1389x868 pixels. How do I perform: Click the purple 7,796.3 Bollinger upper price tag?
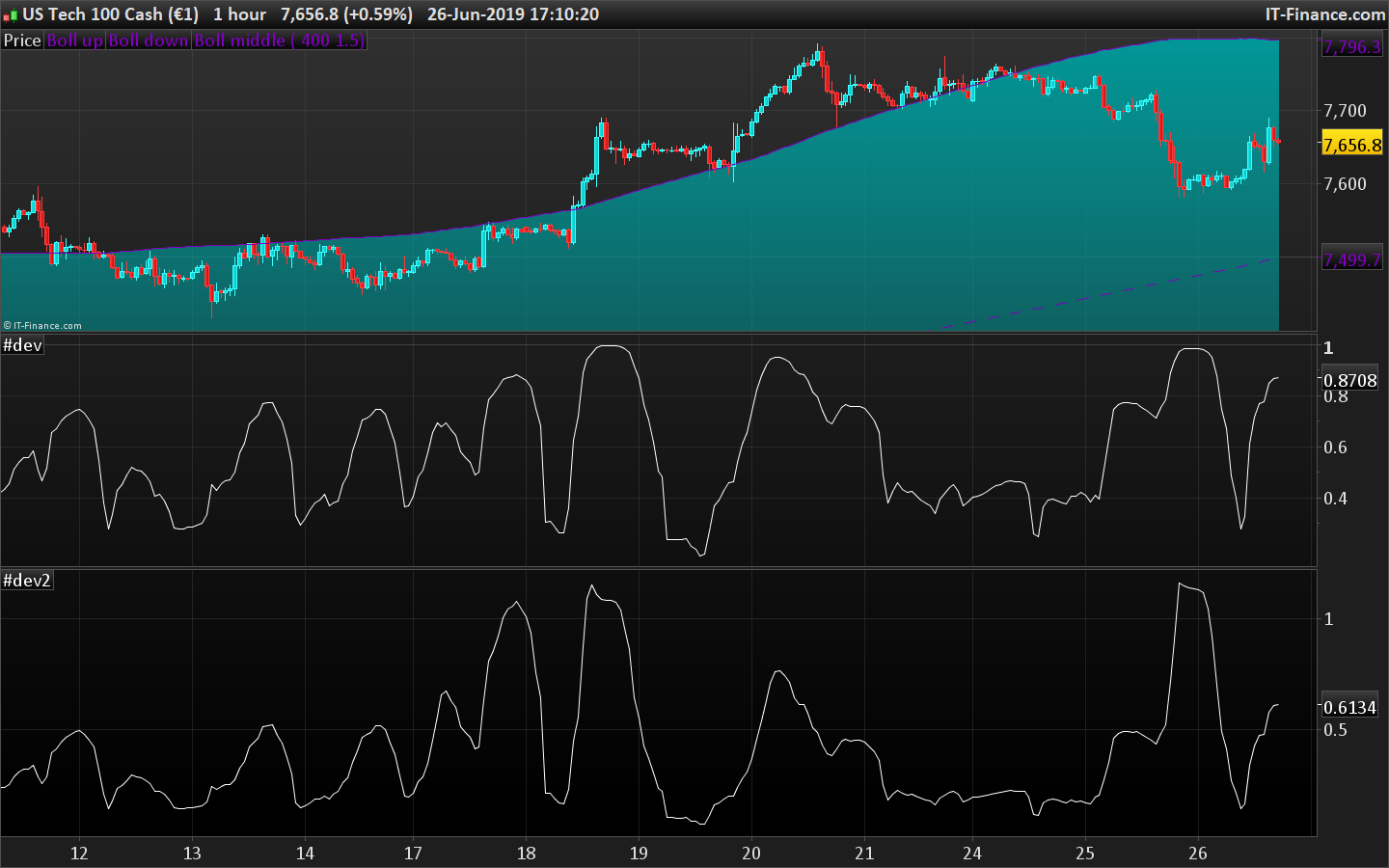coord(1352,46)
